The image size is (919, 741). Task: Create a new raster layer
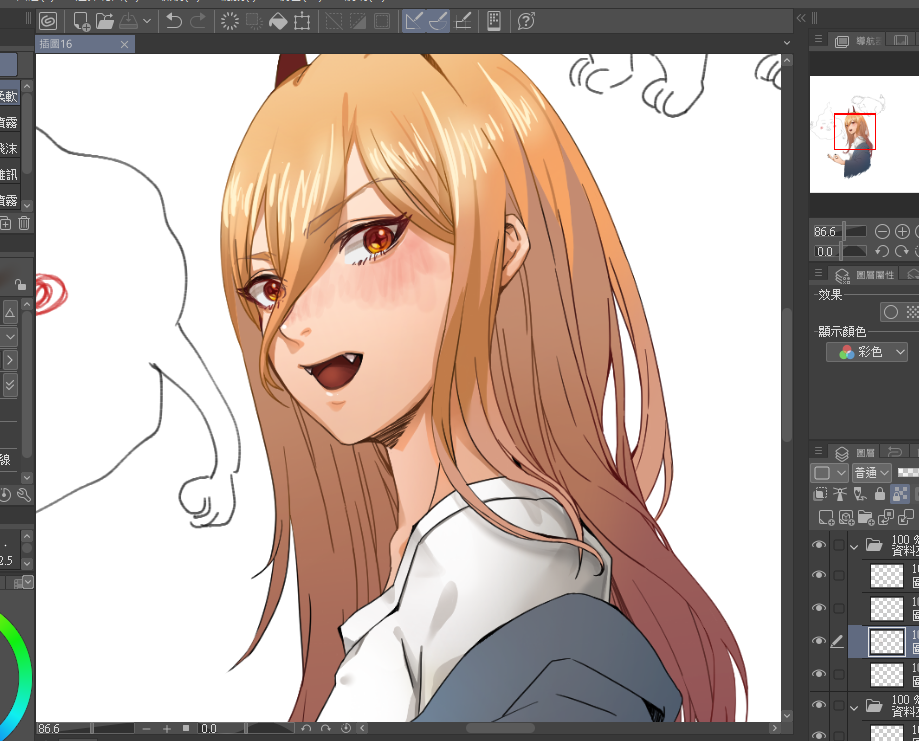(x=826, y=518)
